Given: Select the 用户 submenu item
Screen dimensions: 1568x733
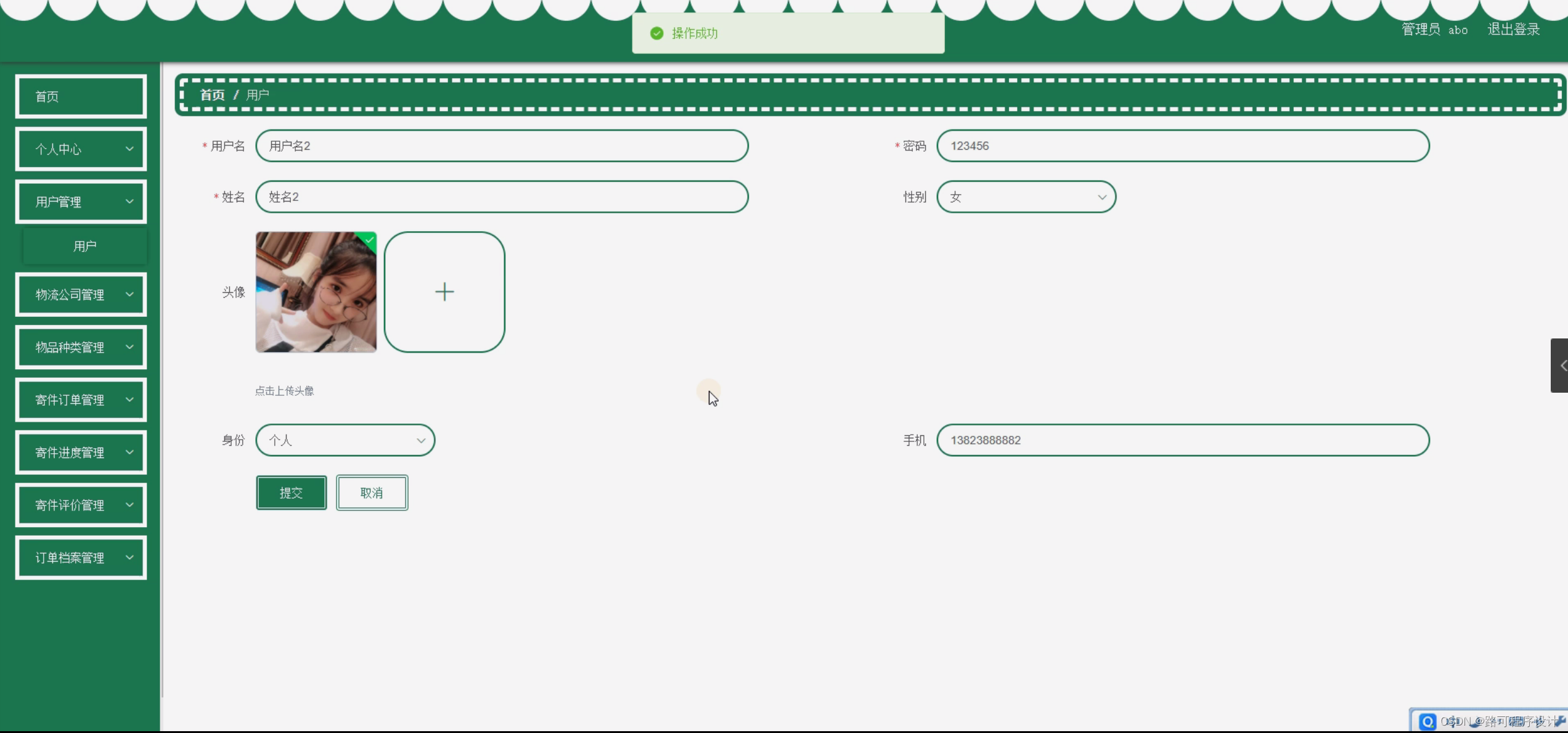Looking at the screenshot, I should (x=84, y=246).
